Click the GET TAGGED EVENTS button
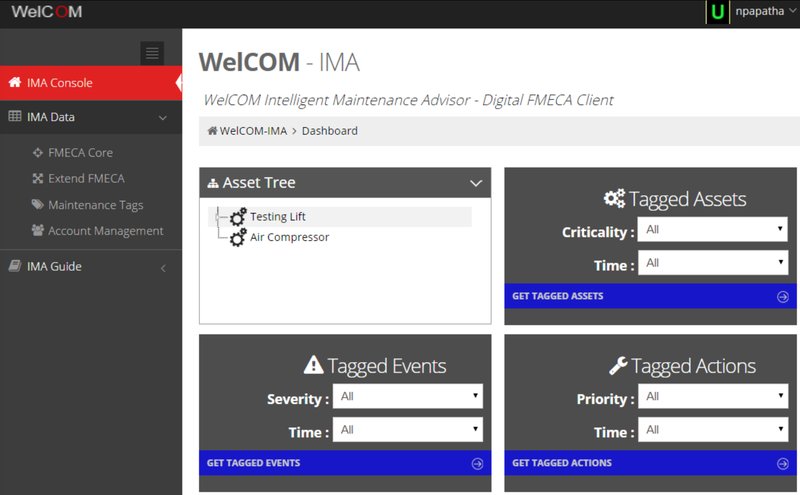 (345, 463)
